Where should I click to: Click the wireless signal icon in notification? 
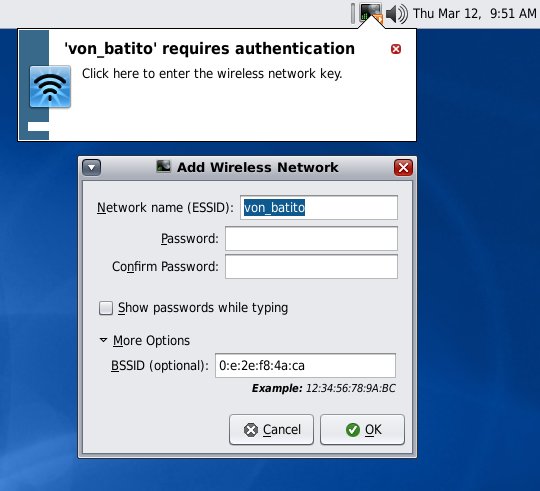tap(50, 86)
